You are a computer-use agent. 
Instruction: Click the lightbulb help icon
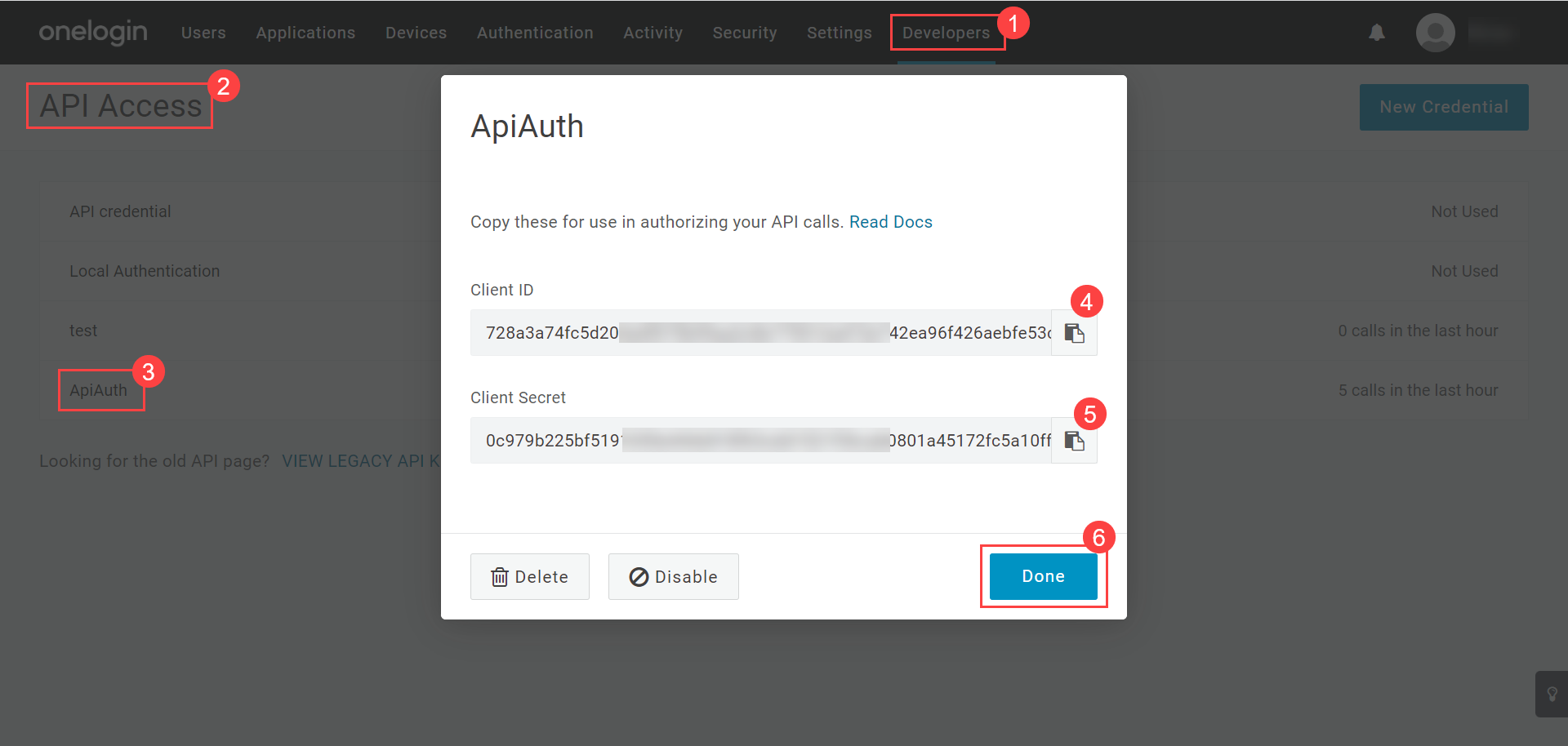(x=1552, y=694)
